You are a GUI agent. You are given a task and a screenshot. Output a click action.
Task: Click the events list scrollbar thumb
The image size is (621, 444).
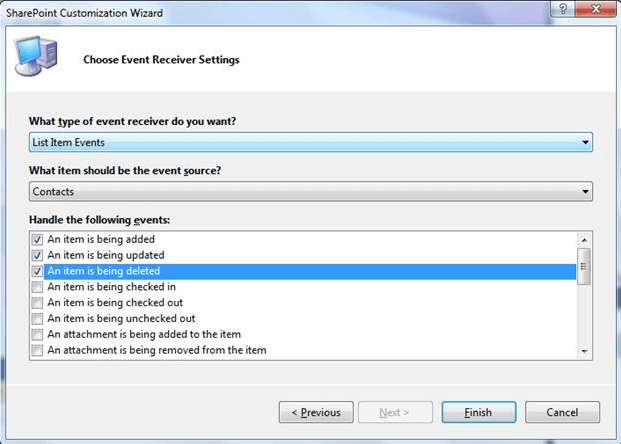click(584, 267)
